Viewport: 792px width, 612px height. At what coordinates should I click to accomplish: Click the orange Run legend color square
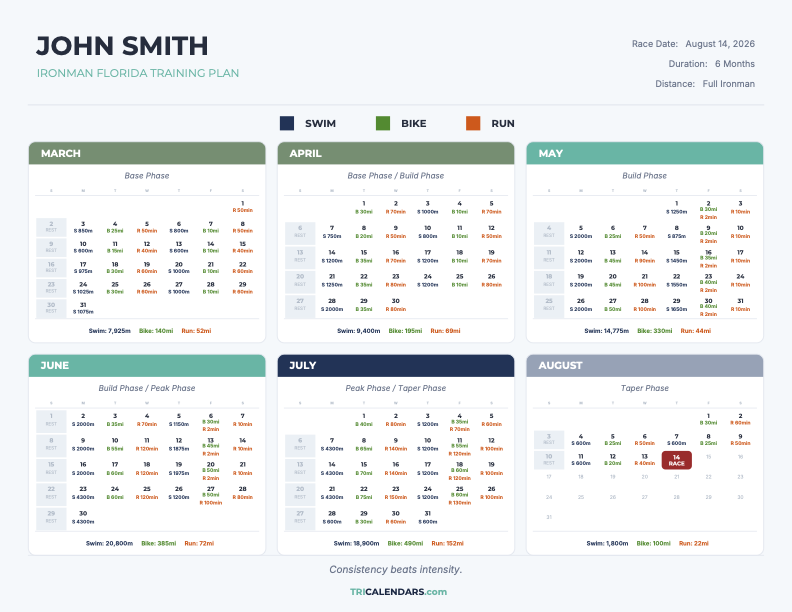pos(473,123)
